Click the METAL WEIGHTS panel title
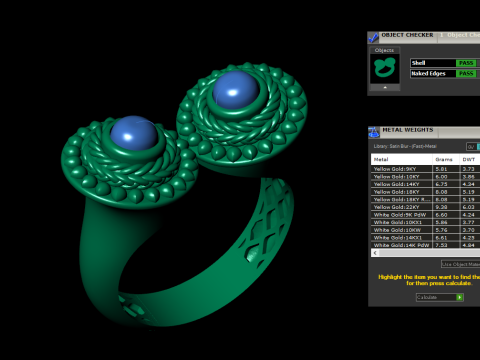 point(407,130)
